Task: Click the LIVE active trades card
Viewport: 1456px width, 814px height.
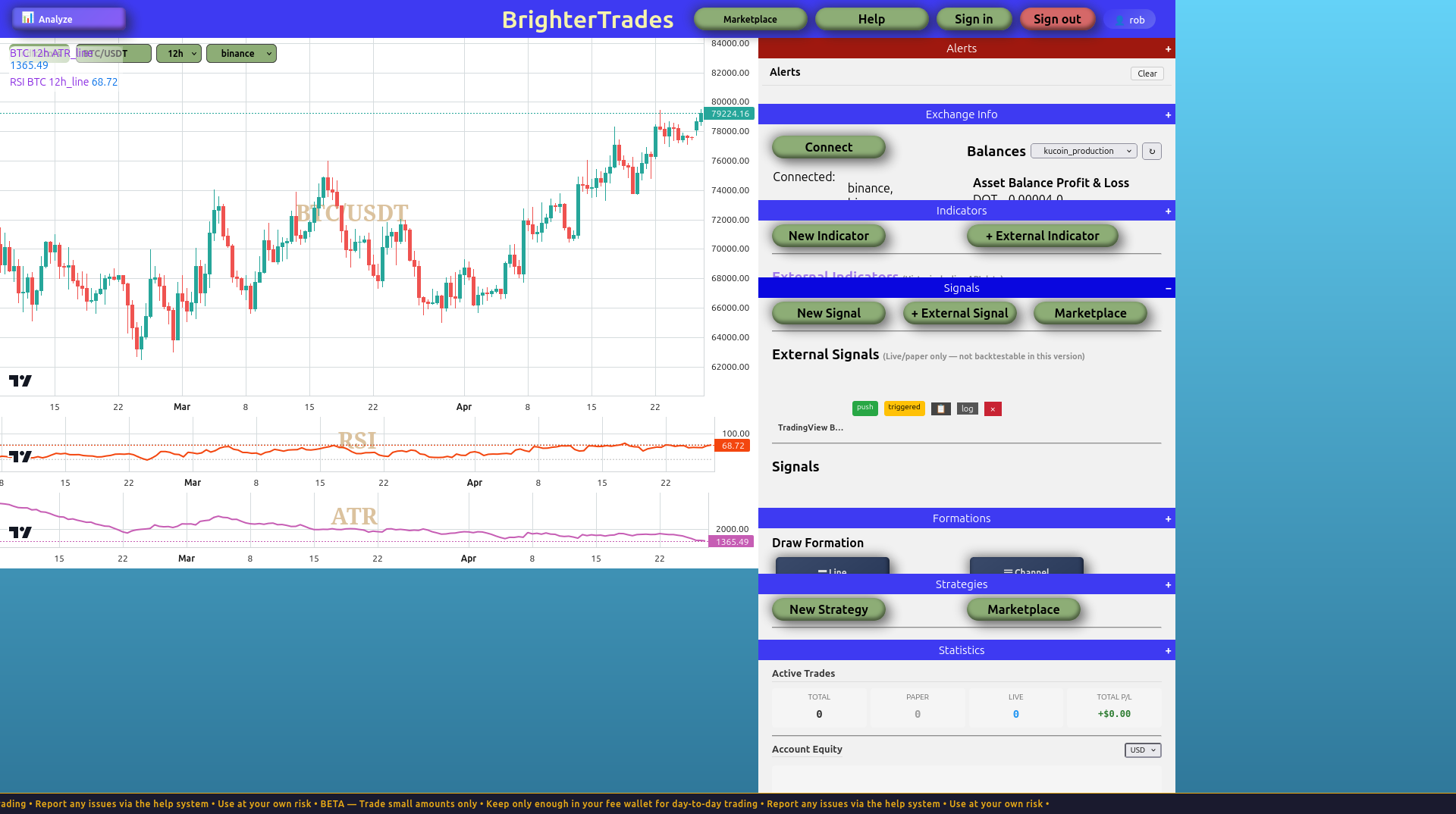Action: (1016, 706)
